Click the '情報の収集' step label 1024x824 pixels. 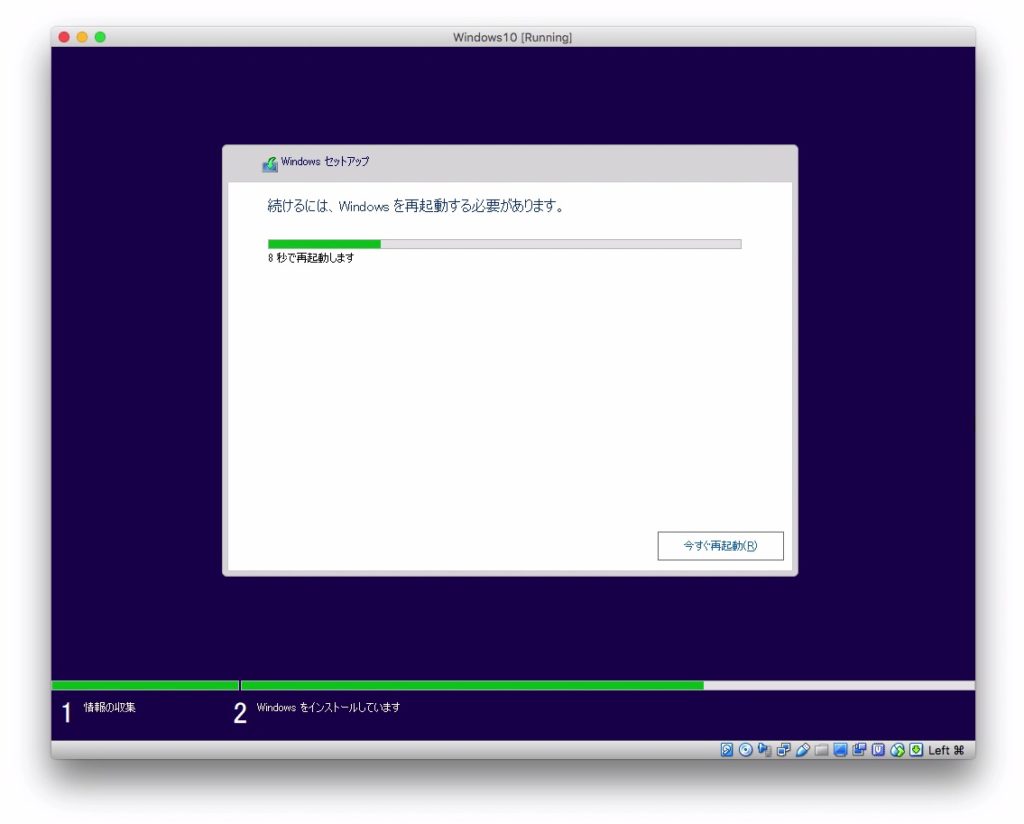coord(110,707)
